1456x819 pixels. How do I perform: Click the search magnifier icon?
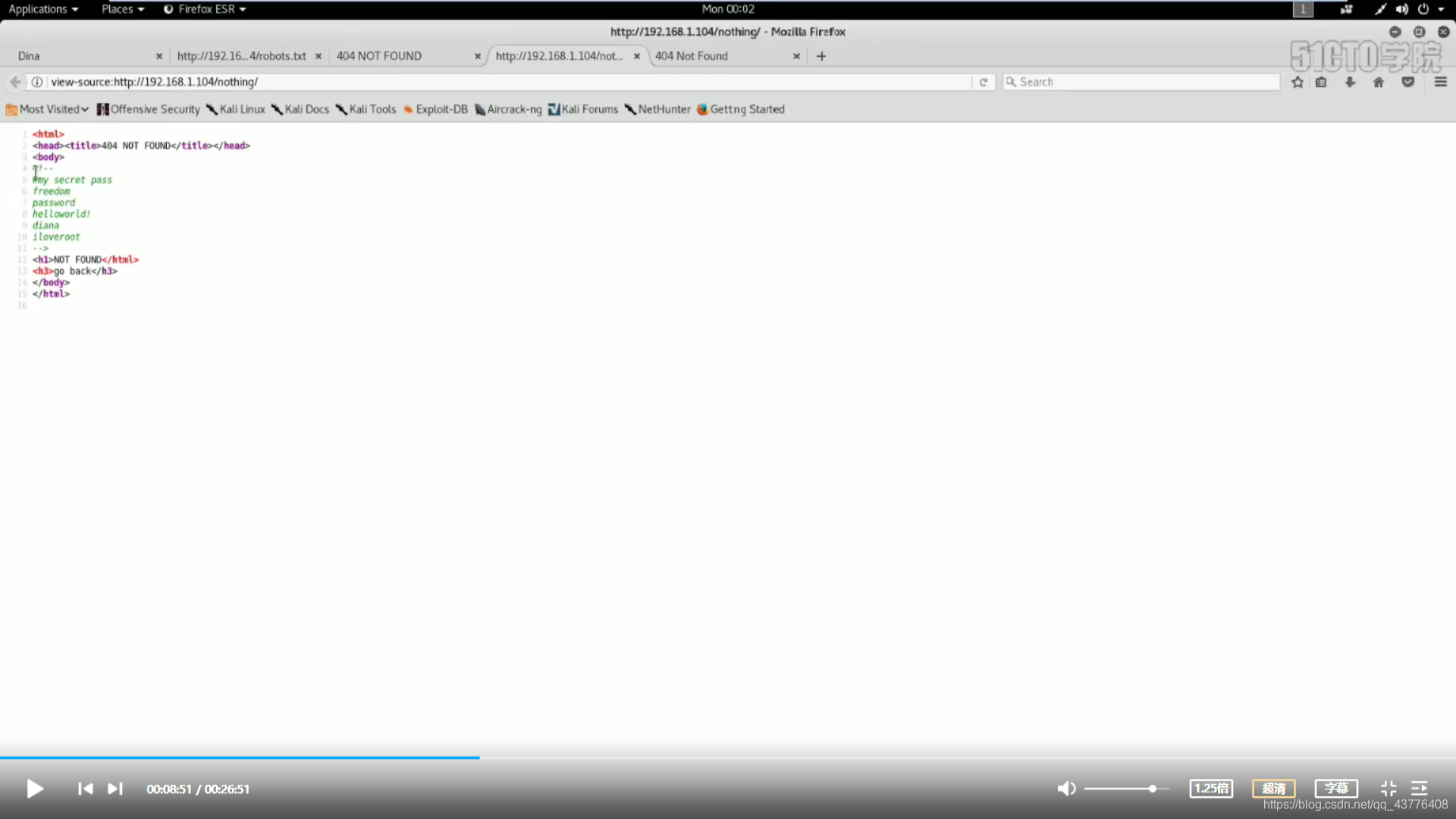coord(1013,81)
